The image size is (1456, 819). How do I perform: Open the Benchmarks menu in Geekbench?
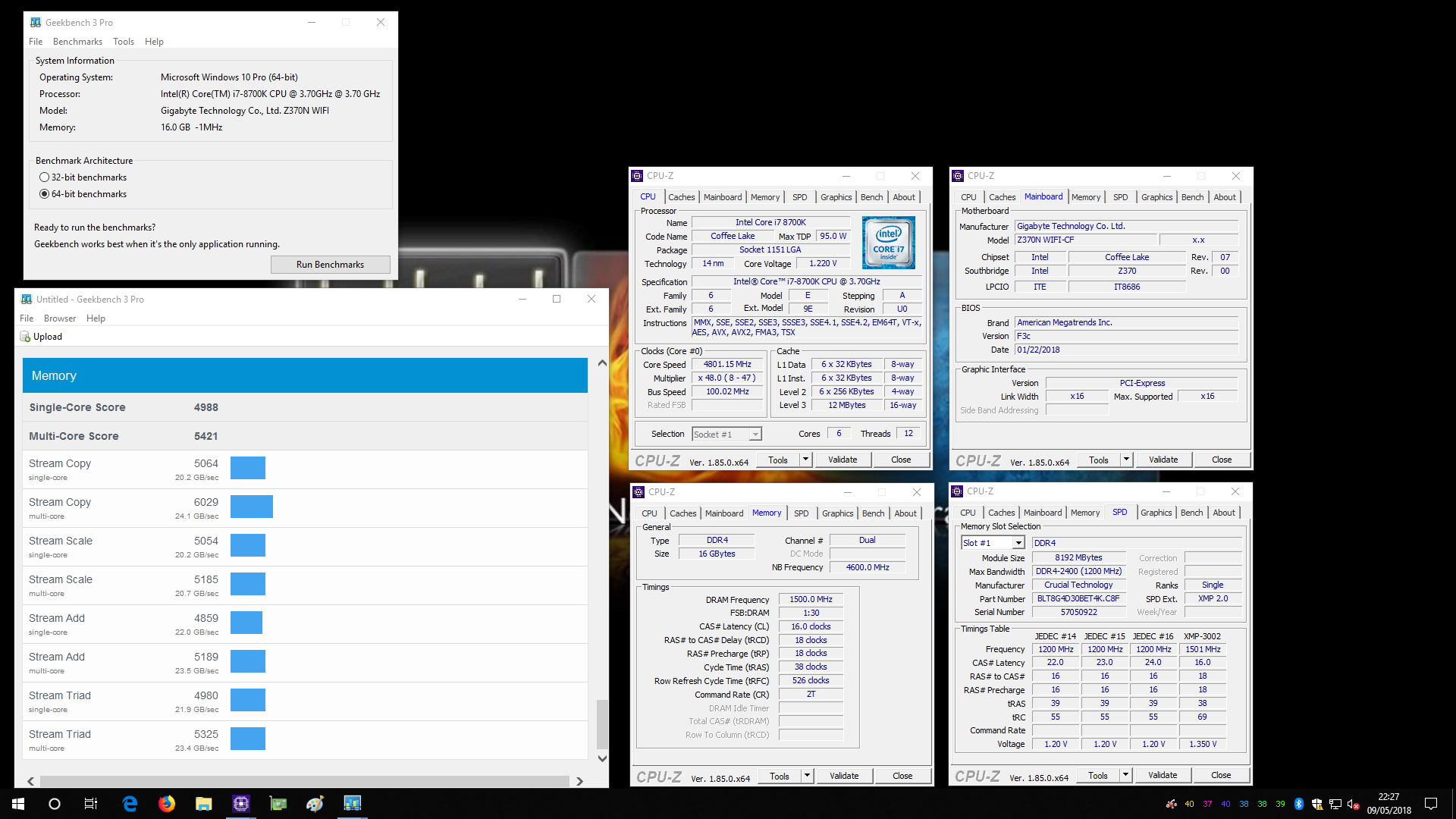(x=77, y=42)
